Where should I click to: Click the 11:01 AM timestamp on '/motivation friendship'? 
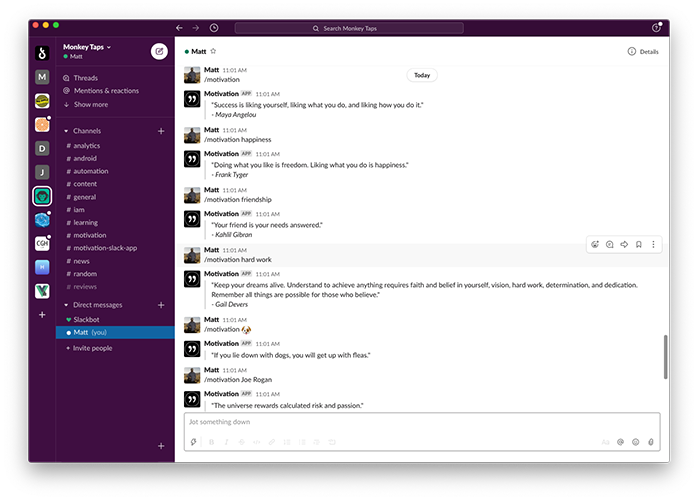coord(235,190)
